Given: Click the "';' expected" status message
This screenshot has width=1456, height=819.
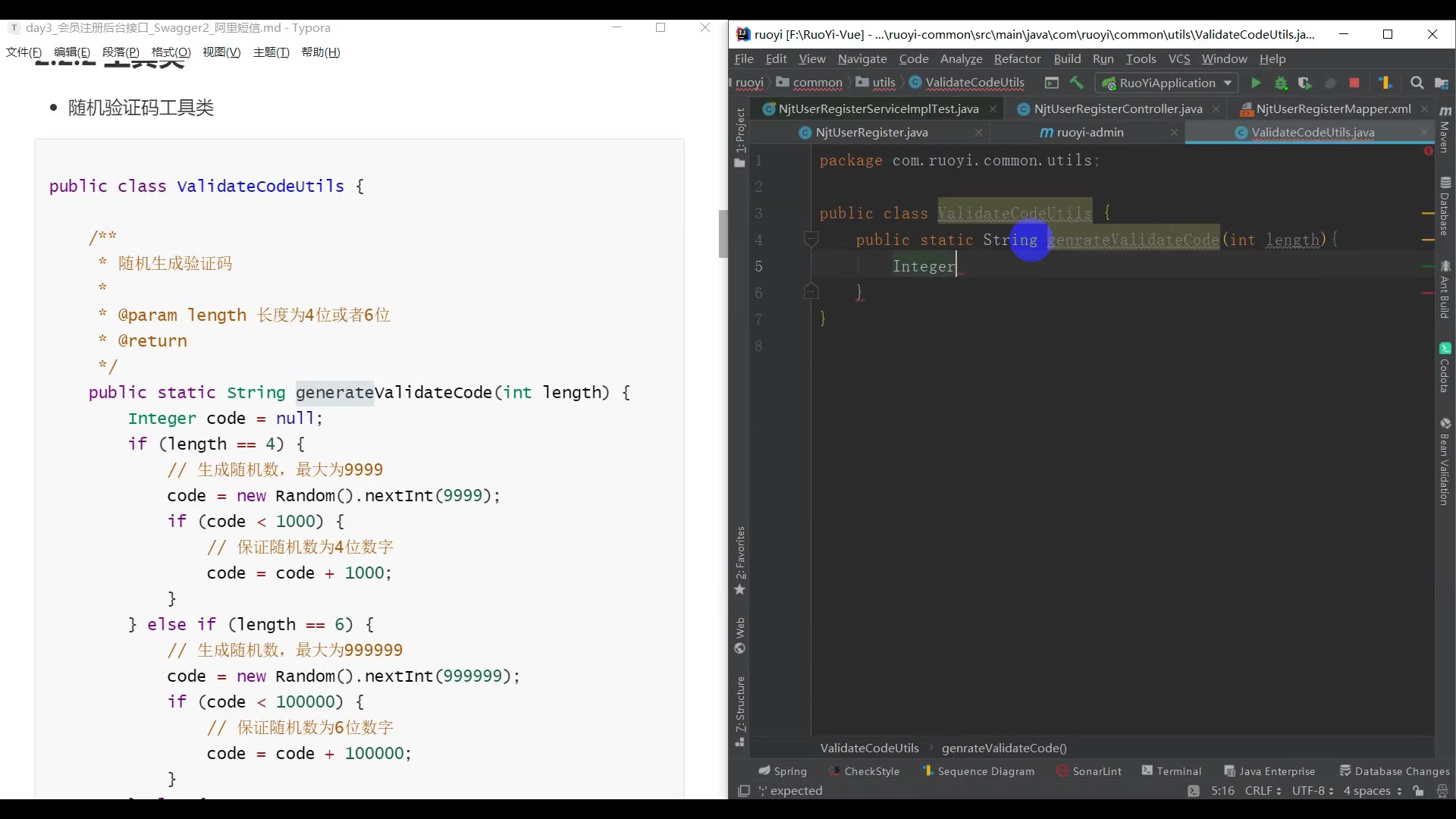Looking at the screenshot, I should pyautogui.click(x=790, y=791).
